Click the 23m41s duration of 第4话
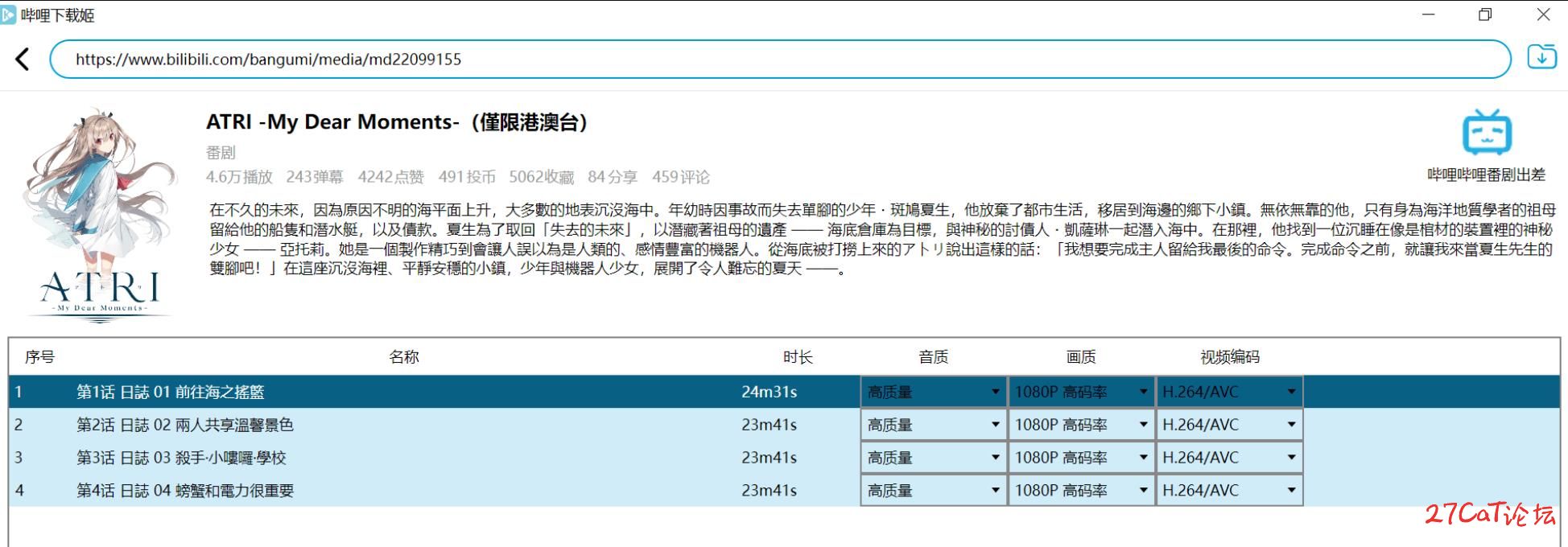Image resolution: width=1568 pixels, height=547 pixels. pyautogui.click(x=769, y=491)
